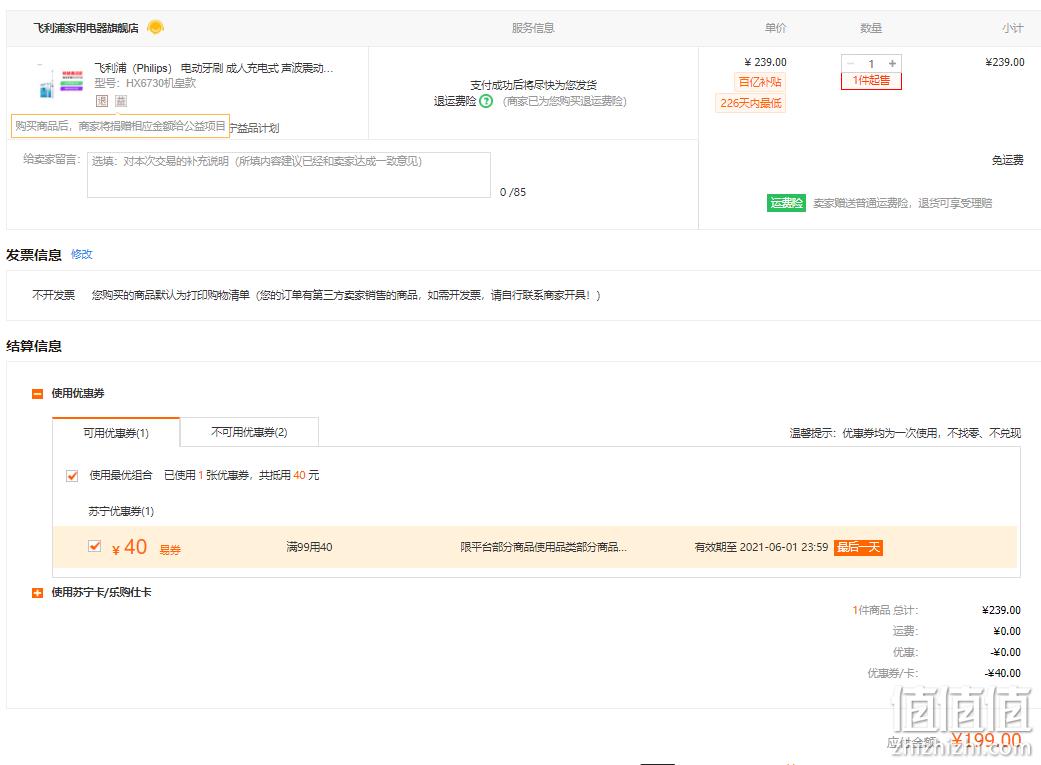Expand the 使用苏宁卡/乐购仕卡 section
The image size is (1041, 765).
pyautogui.click(x=37, y=592)
